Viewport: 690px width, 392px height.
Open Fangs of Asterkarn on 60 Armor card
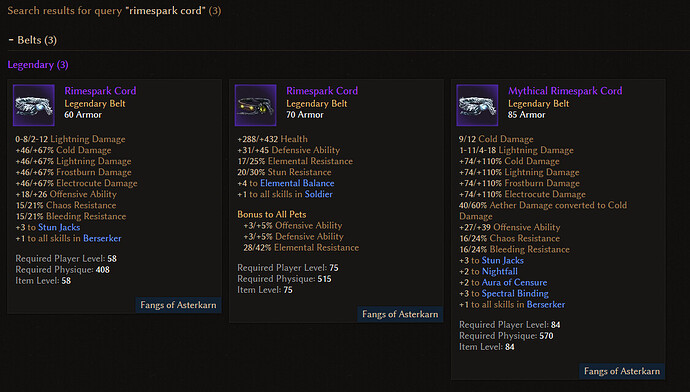pyautogui.click(x=178, y=305)
